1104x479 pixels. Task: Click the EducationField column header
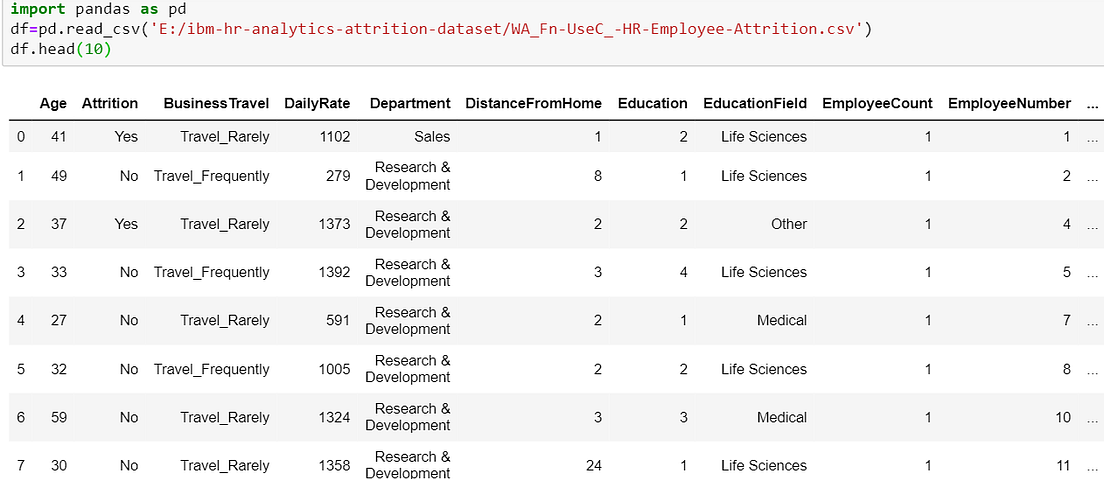pyautogui.click(x=755, y=104)
